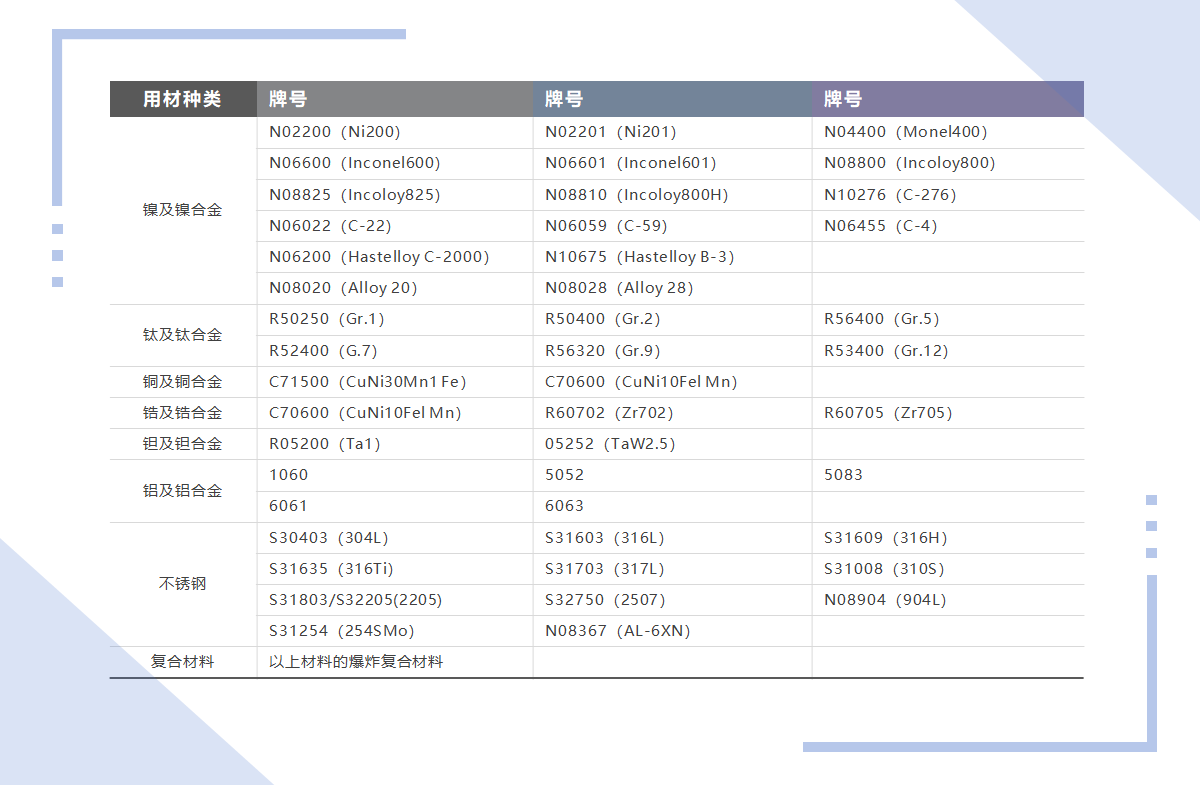Click the 用材种类 column header
Image resolution: width=1200 pixels, height=785 pixels.
(183, 99)
